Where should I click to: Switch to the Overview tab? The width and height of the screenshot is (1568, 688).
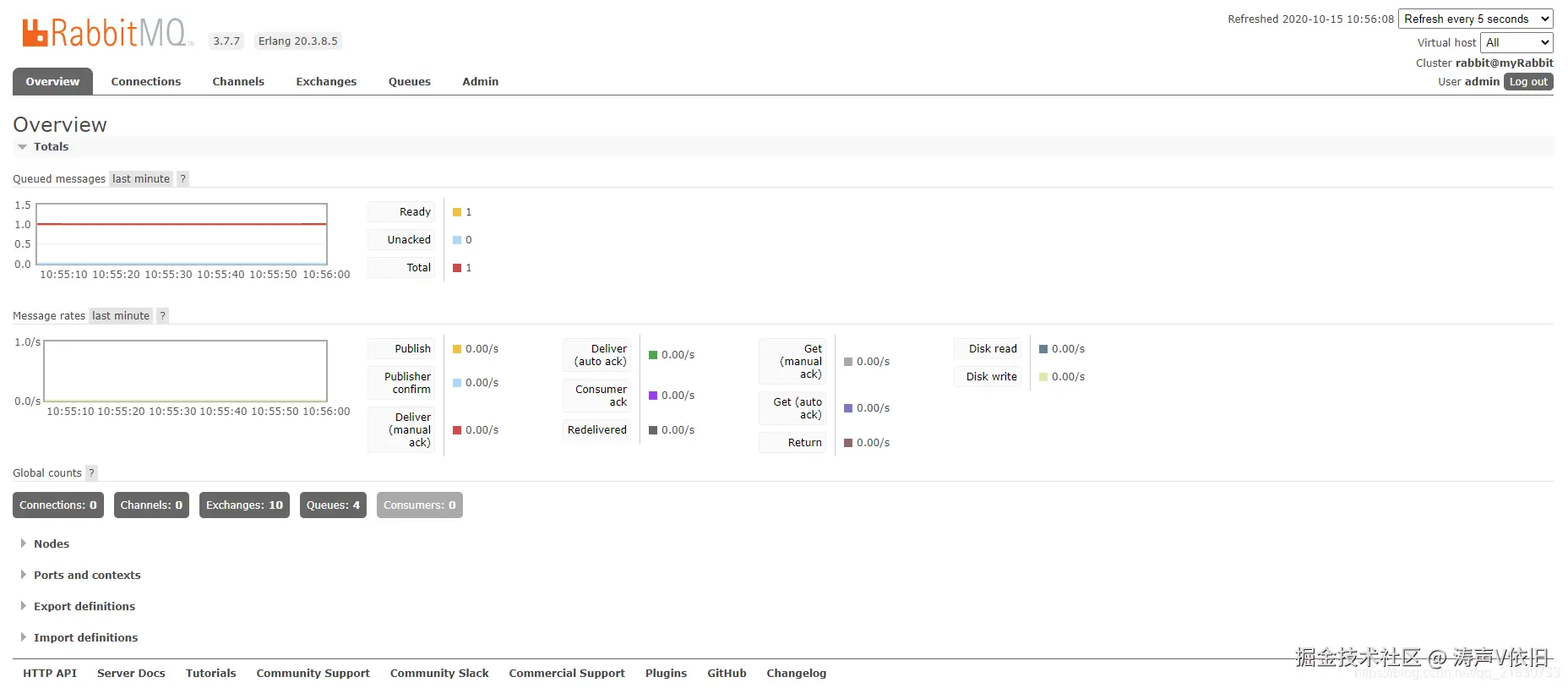pos(52,81)
